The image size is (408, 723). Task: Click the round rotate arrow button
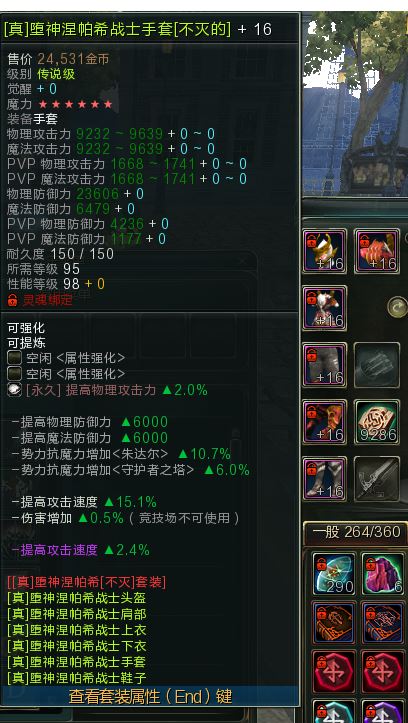[397, 307]
